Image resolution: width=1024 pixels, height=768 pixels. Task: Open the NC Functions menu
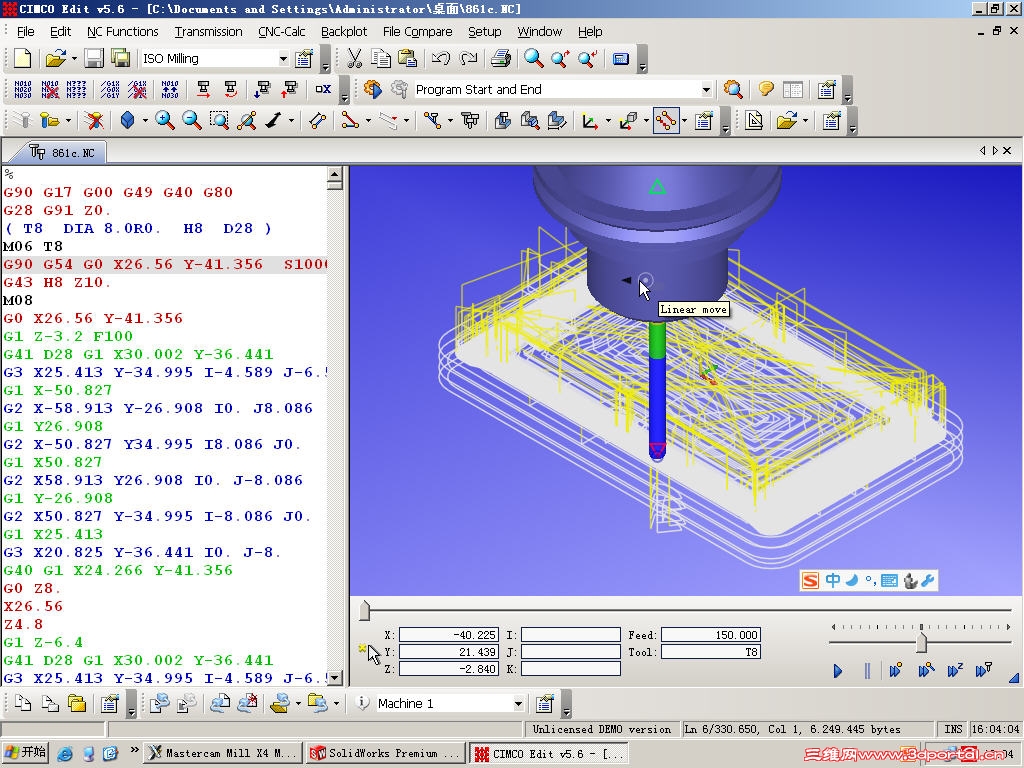[123, 31]
